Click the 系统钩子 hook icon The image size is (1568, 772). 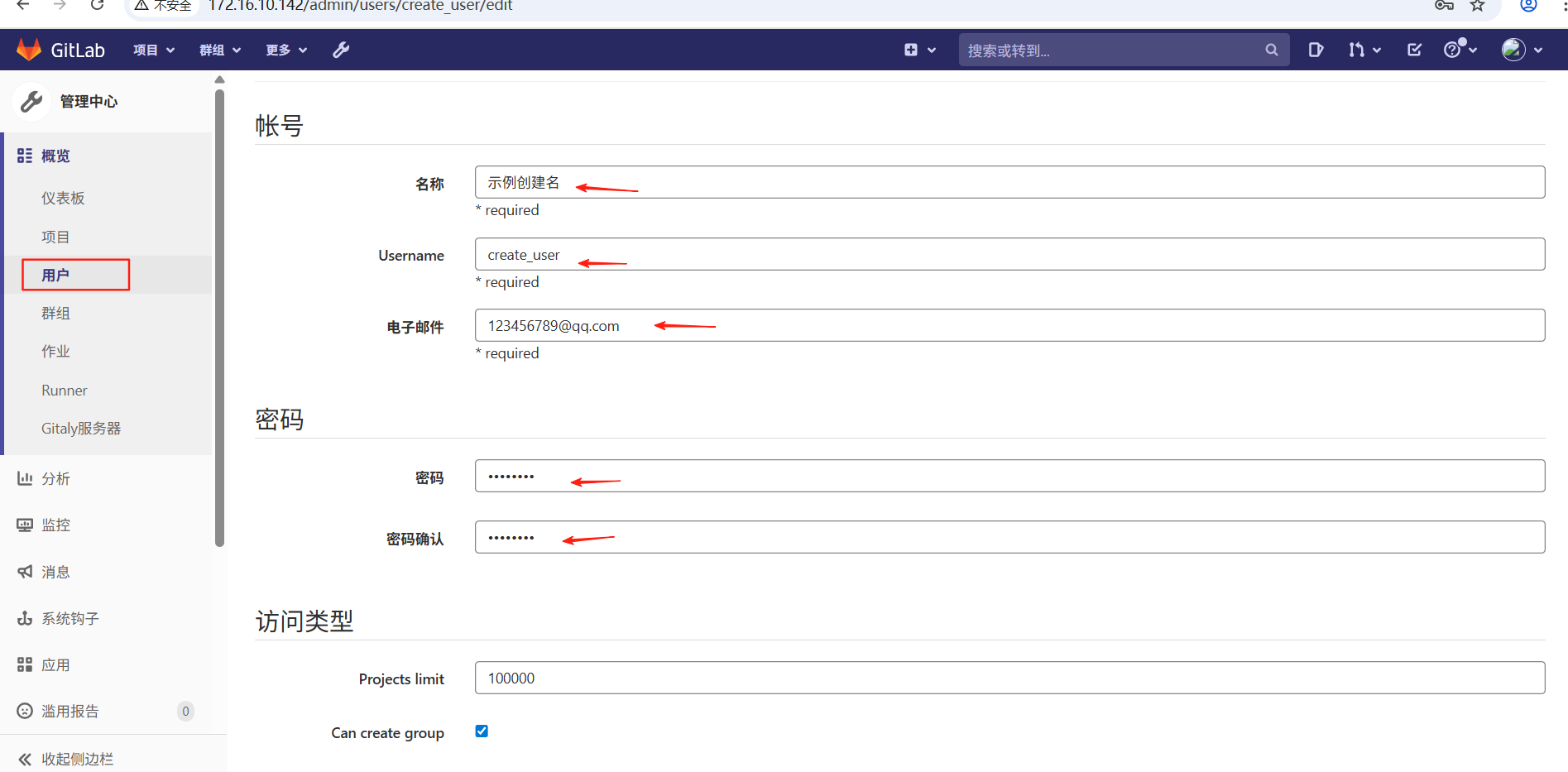[25, 618]
